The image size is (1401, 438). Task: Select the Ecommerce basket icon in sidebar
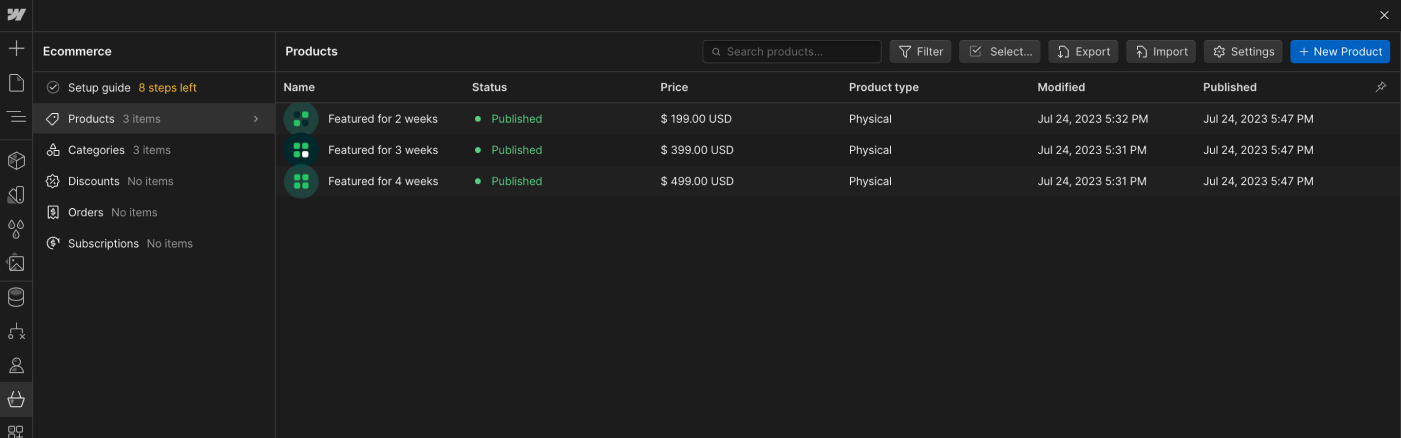point(16,399)
